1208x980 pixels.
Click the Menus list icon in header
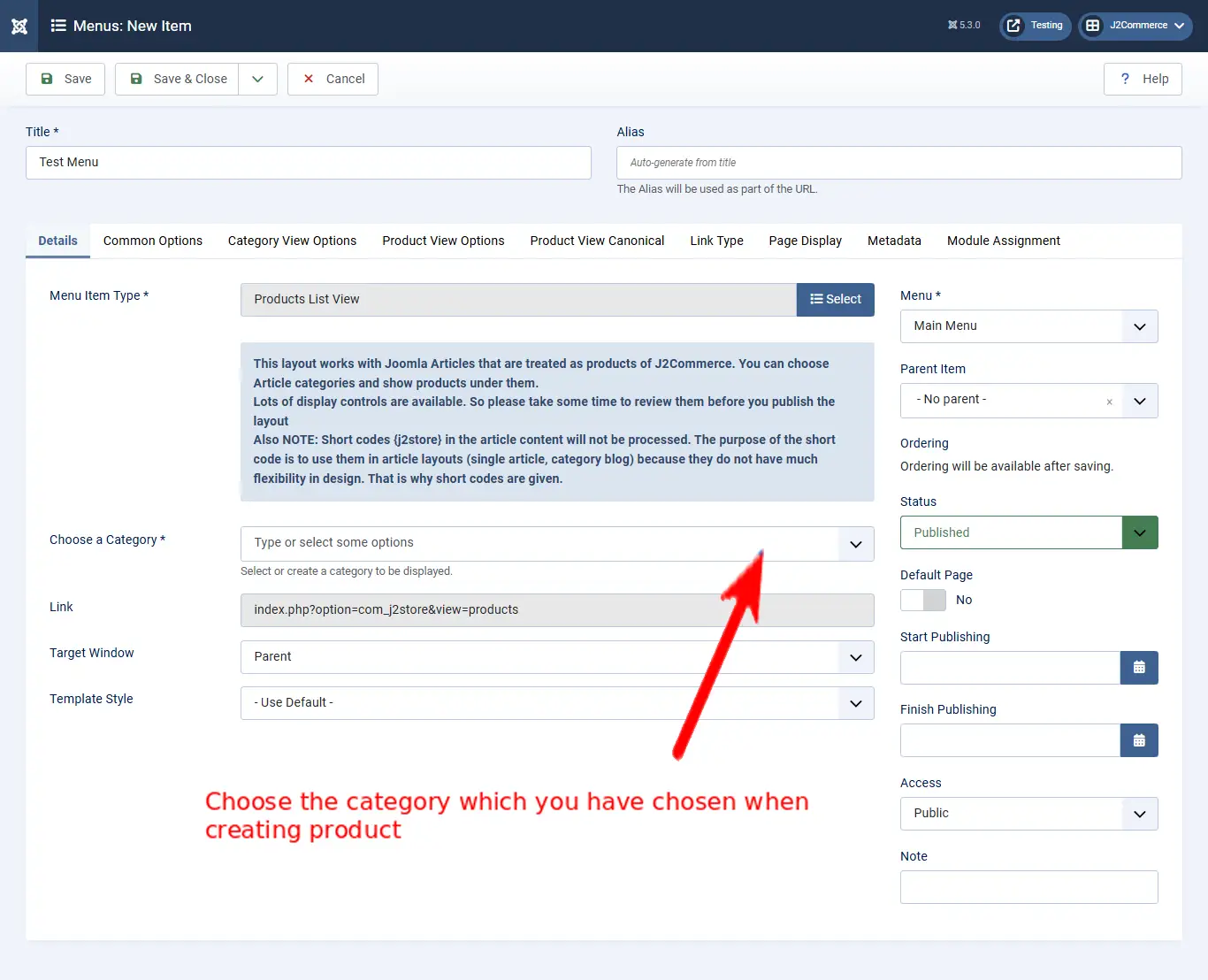tap(58, 26)
